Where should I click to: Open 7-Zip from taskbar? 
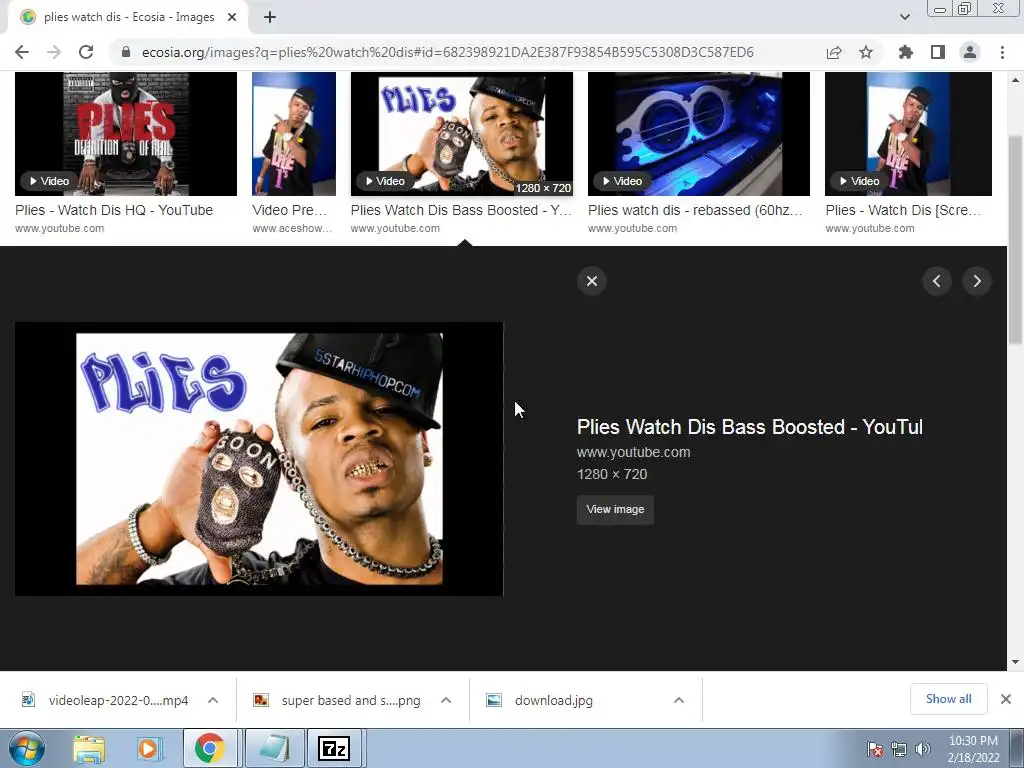(334, 748)
